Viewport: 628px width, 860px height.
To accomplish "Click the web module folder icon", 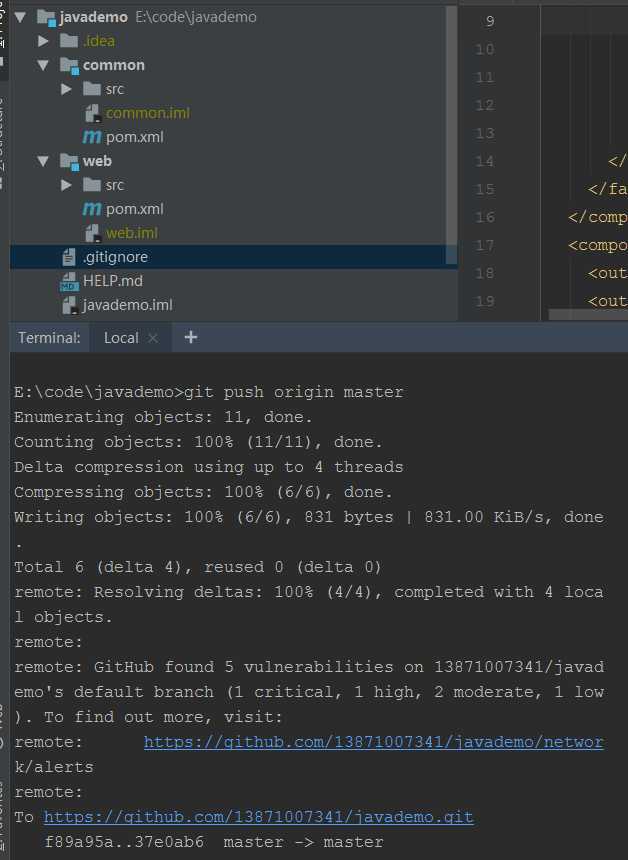I will (69, 161).
